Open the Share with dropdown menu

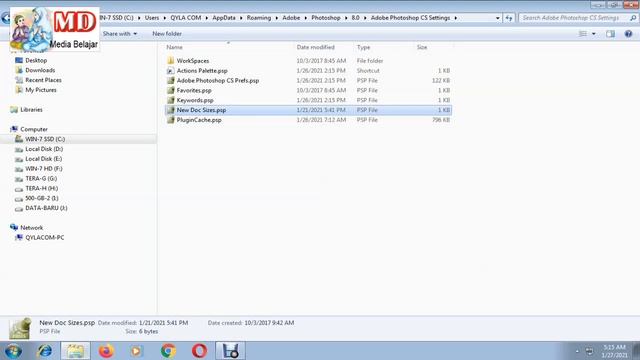(x=120, y=33)
